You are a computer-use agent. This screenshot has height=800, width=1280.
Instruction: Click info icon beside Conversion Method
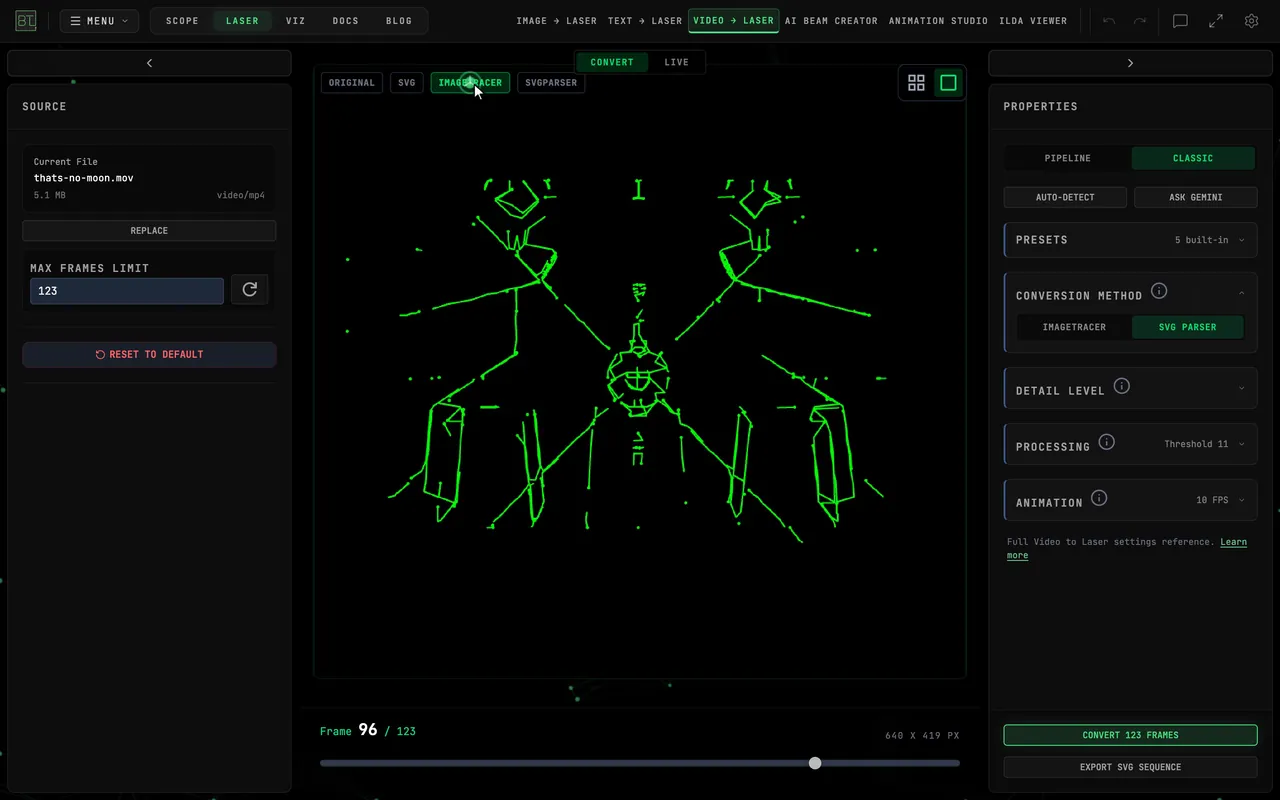(1159, 291)
